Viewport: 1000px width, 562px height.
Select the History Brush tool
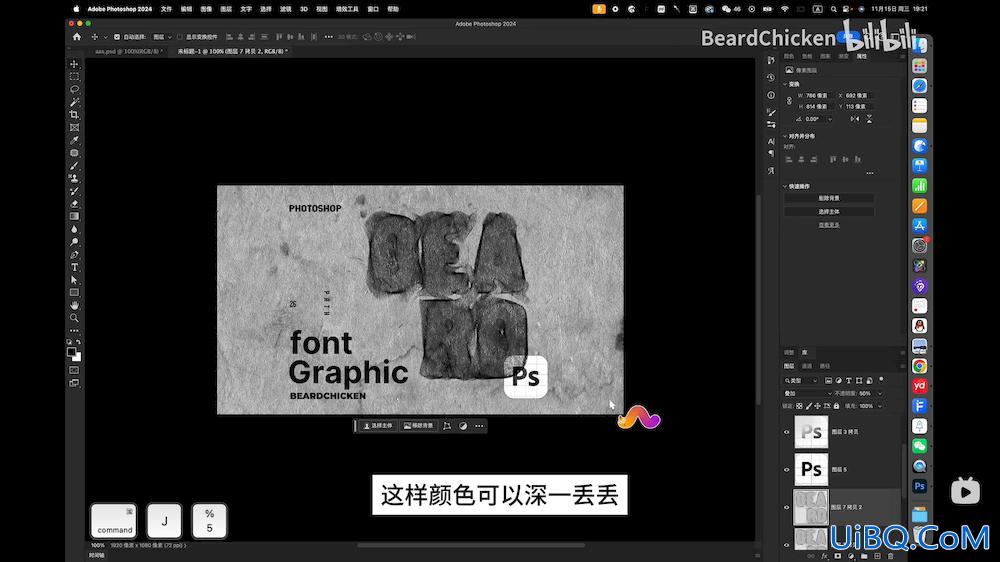coord(74,191)
